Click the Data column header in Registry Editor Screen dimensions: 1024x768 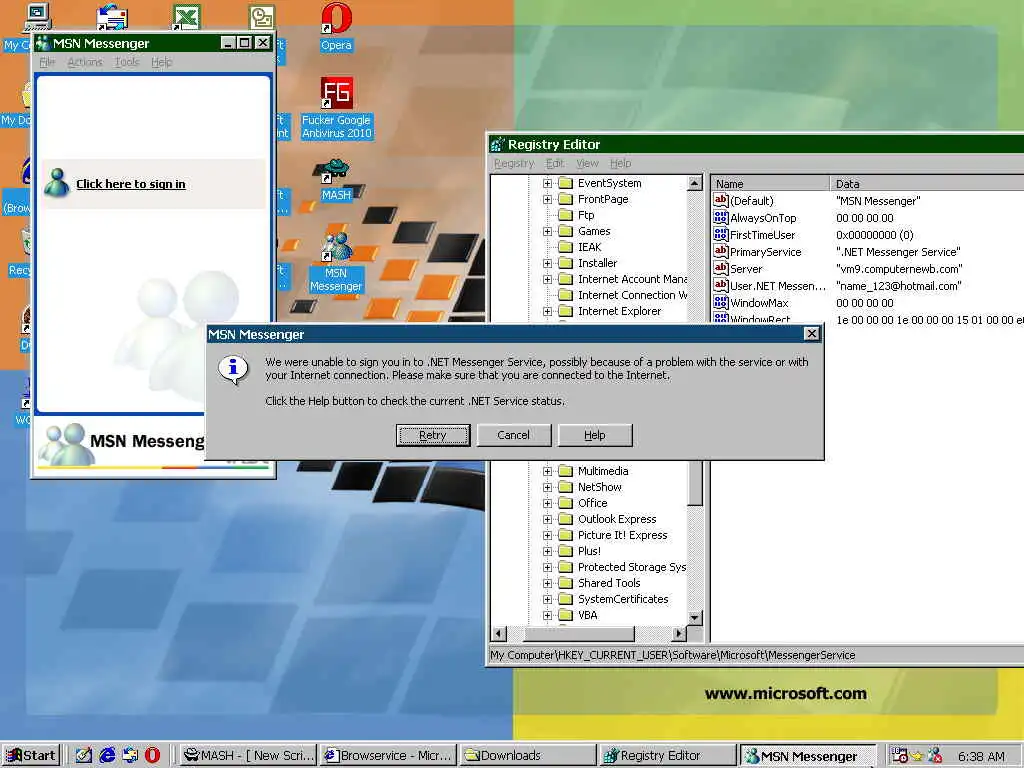point(926,184)
